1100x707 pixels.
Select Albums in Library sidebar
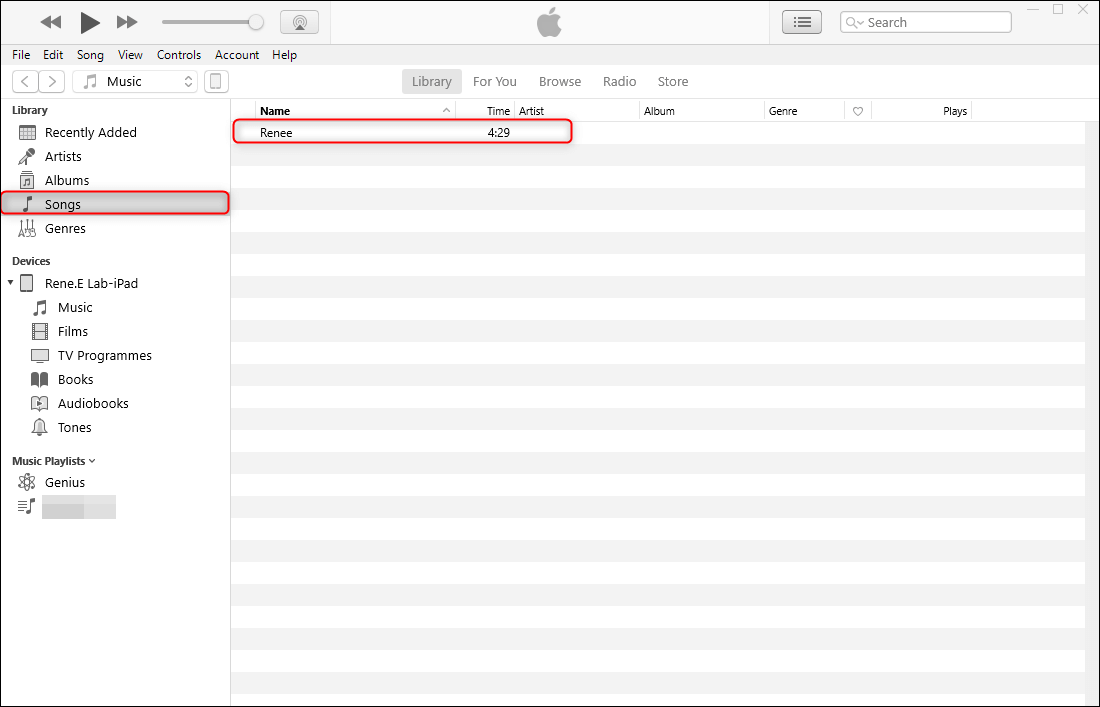(x=115, y=180)
